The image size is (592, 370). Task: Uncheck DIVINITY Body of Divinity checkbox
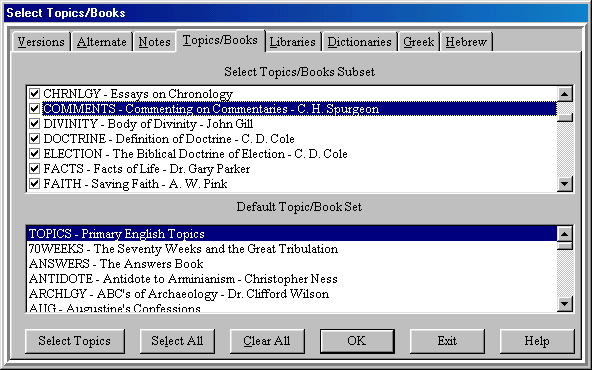pyautogui.click(x=34, y=123)
